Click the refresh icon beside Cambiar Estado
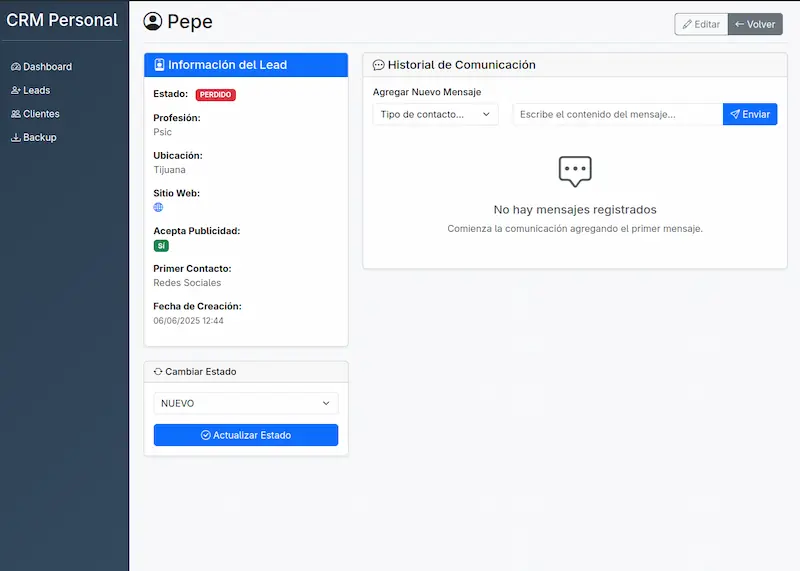The height and width of the screenshot is (571, 800). pyautogui.click(x=158, y=371)
